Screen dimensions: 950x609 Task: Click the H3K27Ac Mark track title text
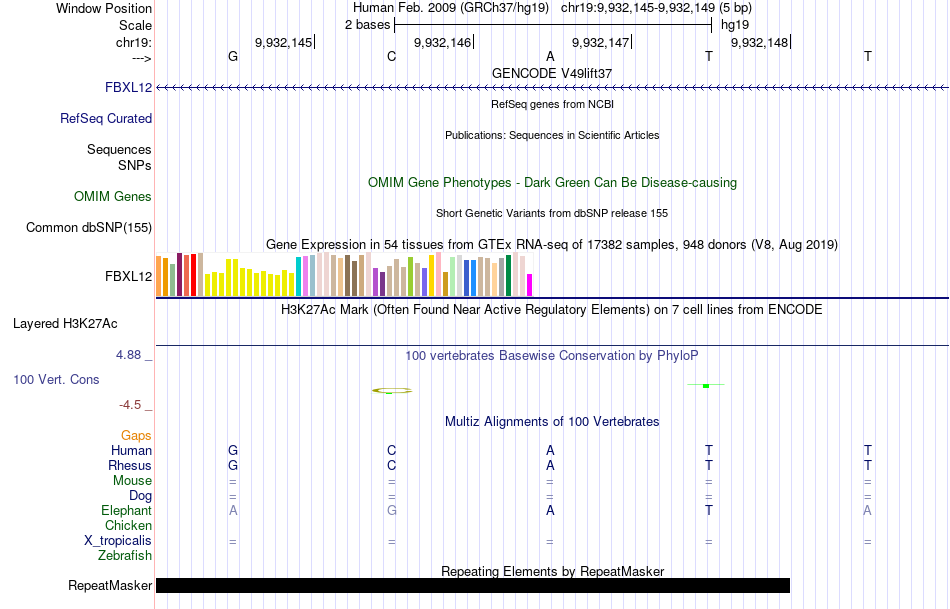[x=552, y=310]
